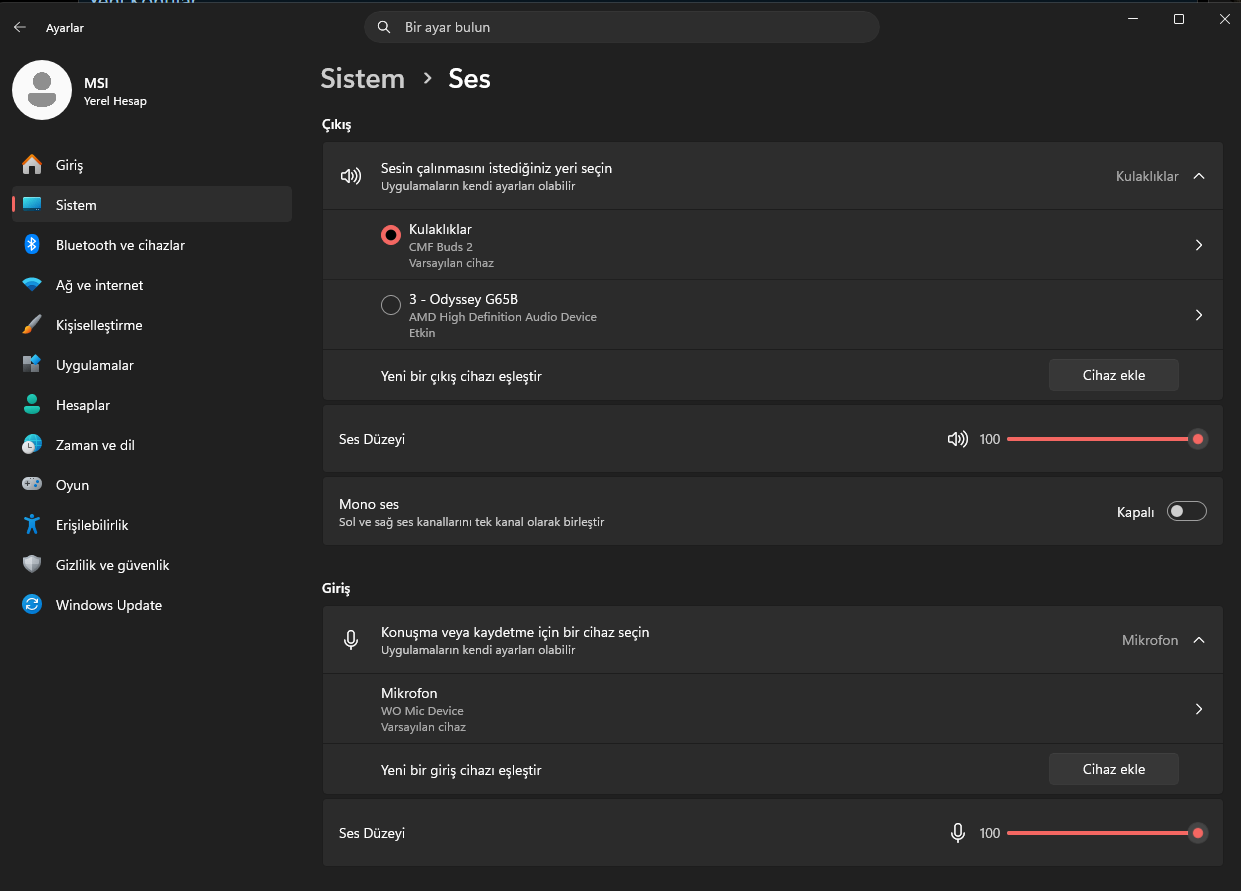
Task: Open Bluetooth ve cihazlar settings
Action: pyautogui.click(x=152, y=245)
